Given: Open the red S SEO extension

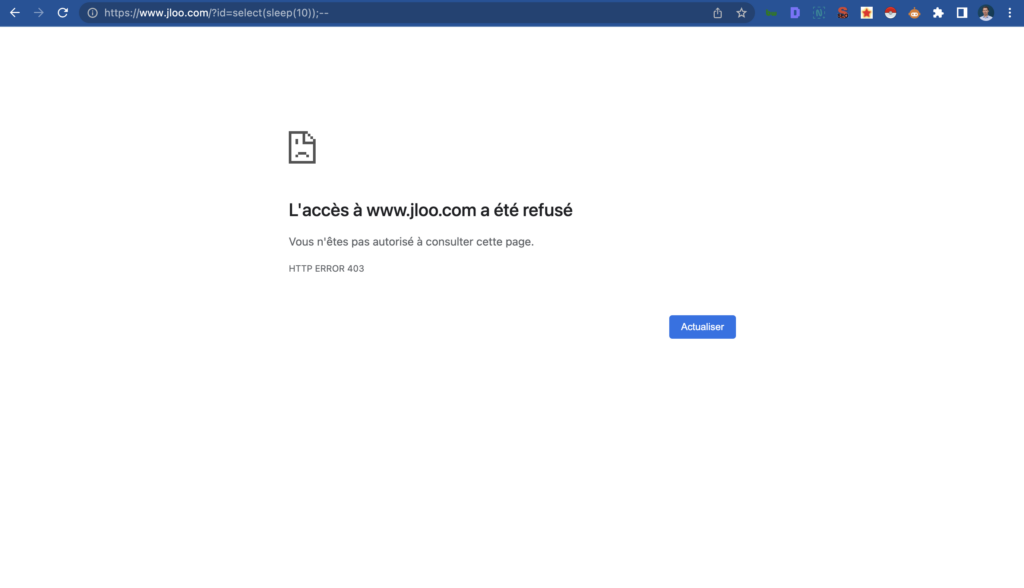Looking at the screenshot, I should (x=843, y=12).
